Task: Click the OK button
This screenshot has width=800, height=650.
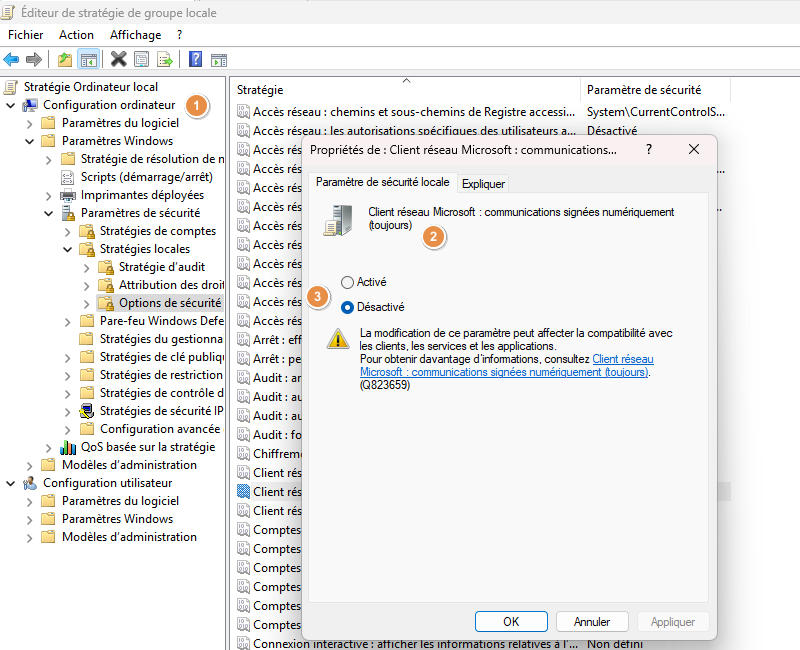Action: coord(511,621)
